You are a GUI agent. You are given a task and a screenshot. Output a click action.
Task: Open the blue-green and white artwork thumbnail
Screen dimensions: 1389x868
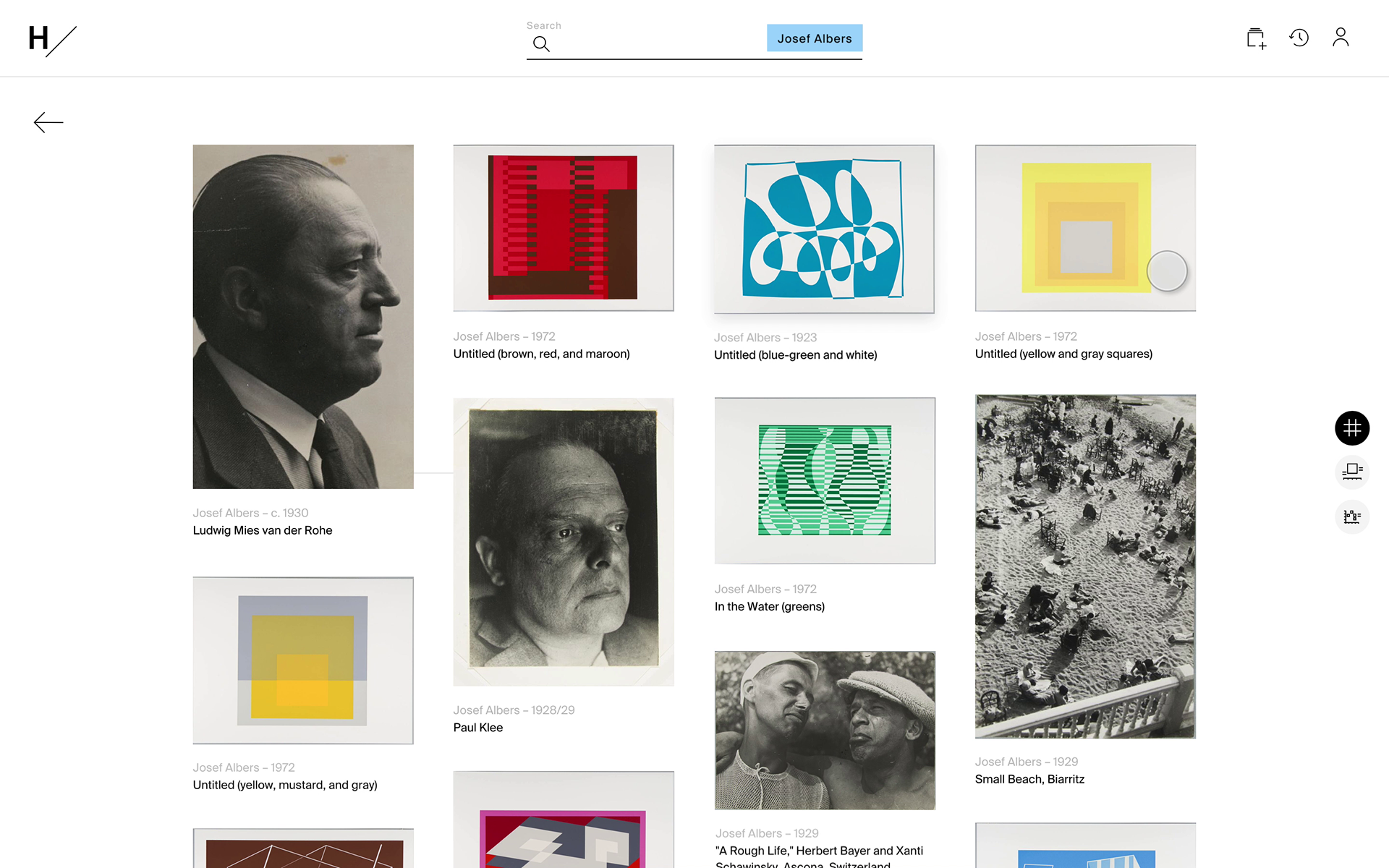[824, 229]
